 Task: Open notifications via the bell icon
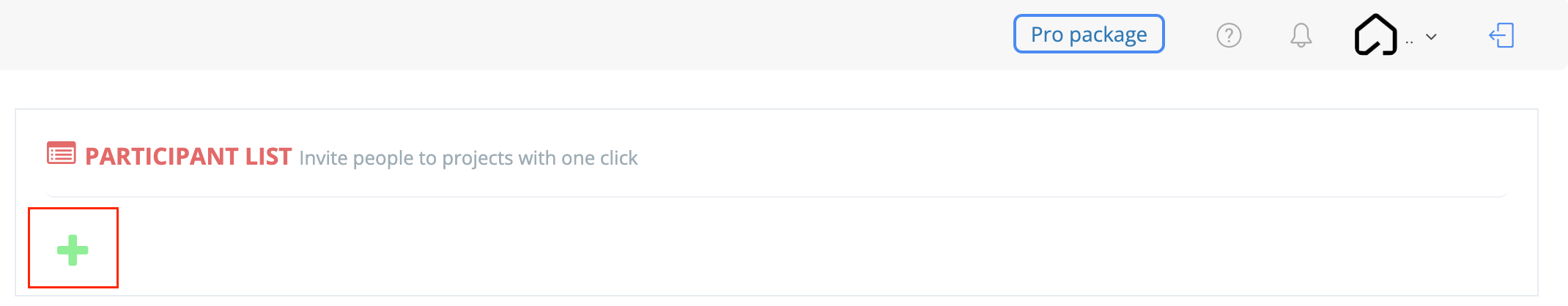point(1301,35)
